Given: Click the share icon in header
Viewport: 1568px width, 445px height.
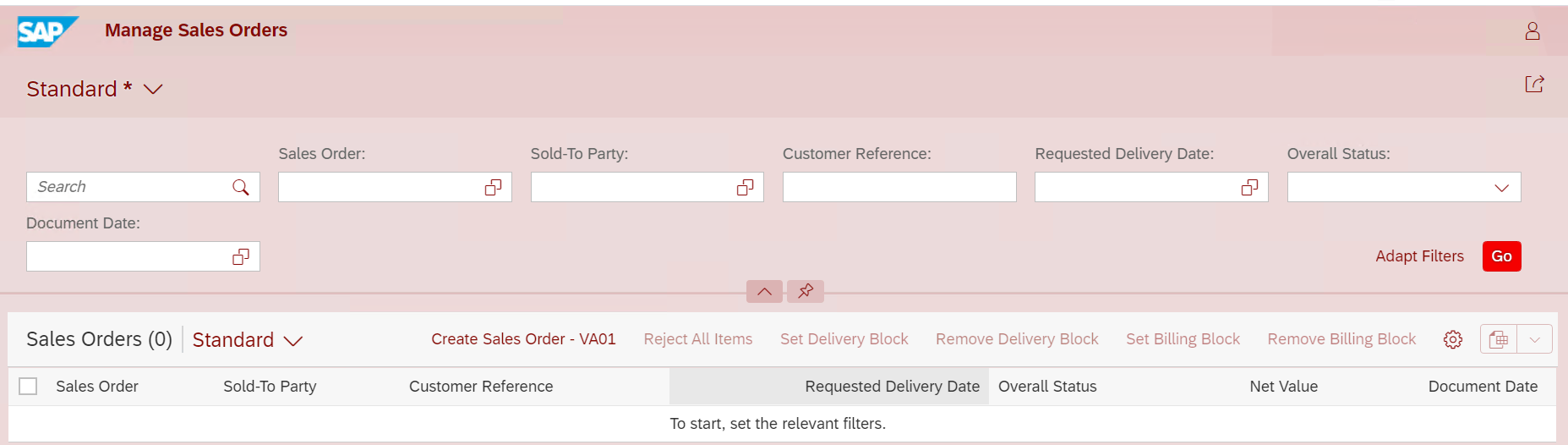Looking at the screenshot, I should [x=1534, y=84].
